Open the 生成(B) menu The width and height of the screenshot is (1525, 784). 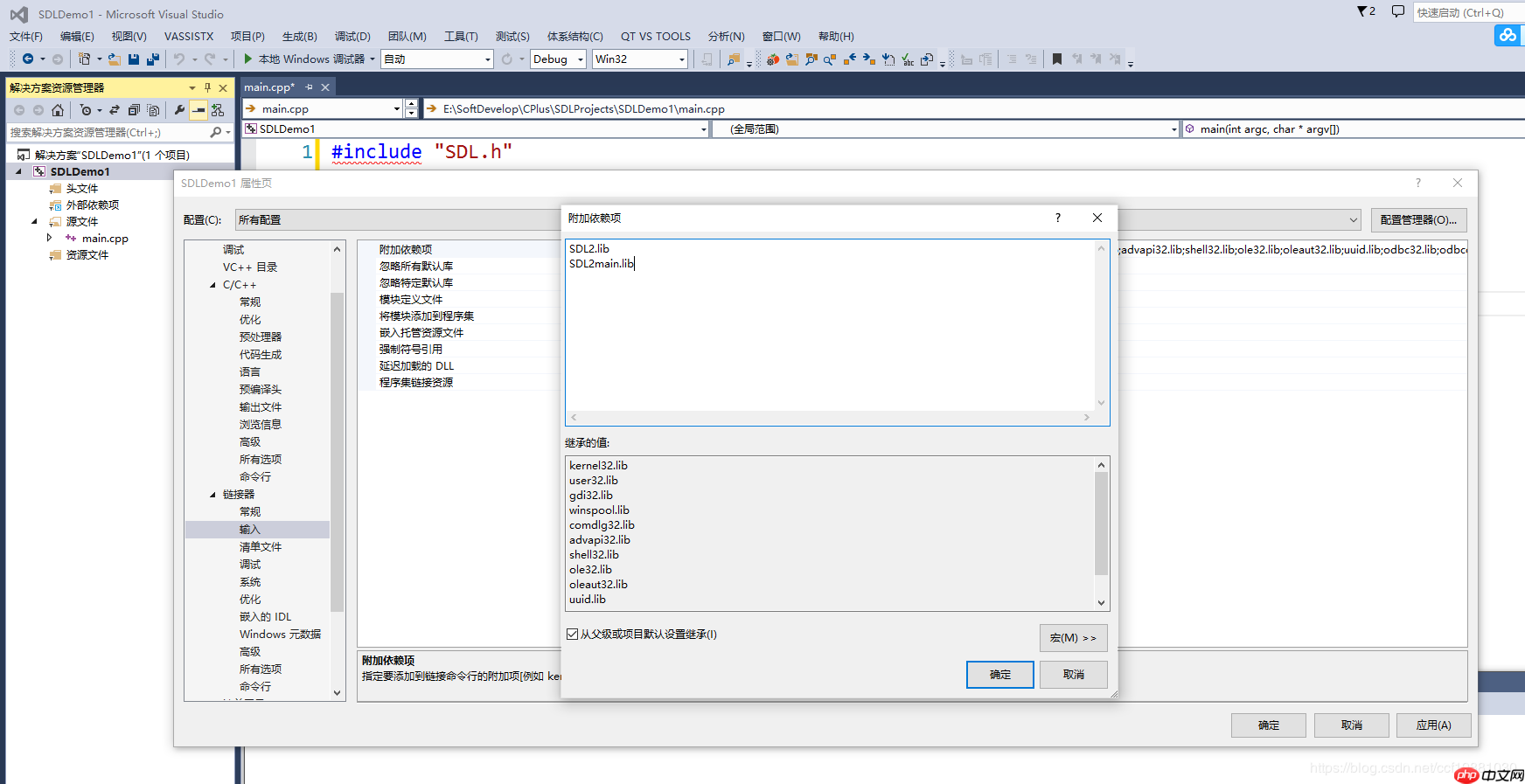pos(299,37)
